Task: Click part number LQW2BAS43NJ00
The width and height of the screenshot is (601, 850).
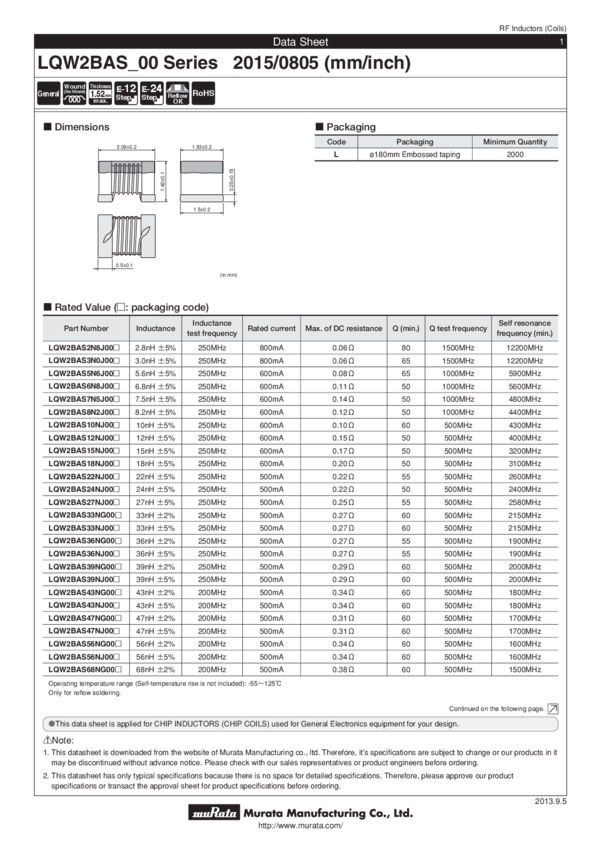Action: pos(84,606)
